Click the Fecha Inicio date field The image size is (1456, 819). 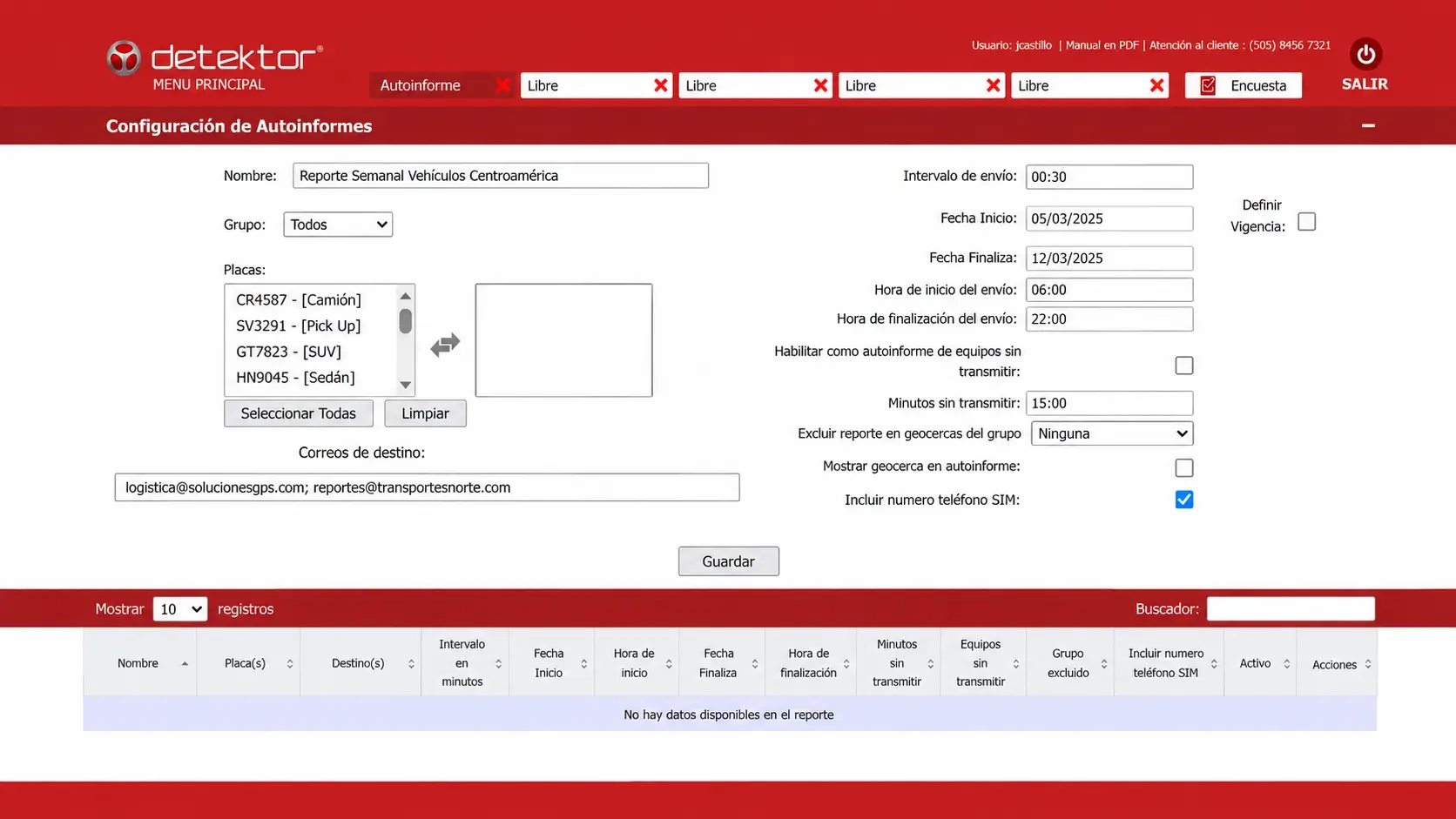point(1109,218)
